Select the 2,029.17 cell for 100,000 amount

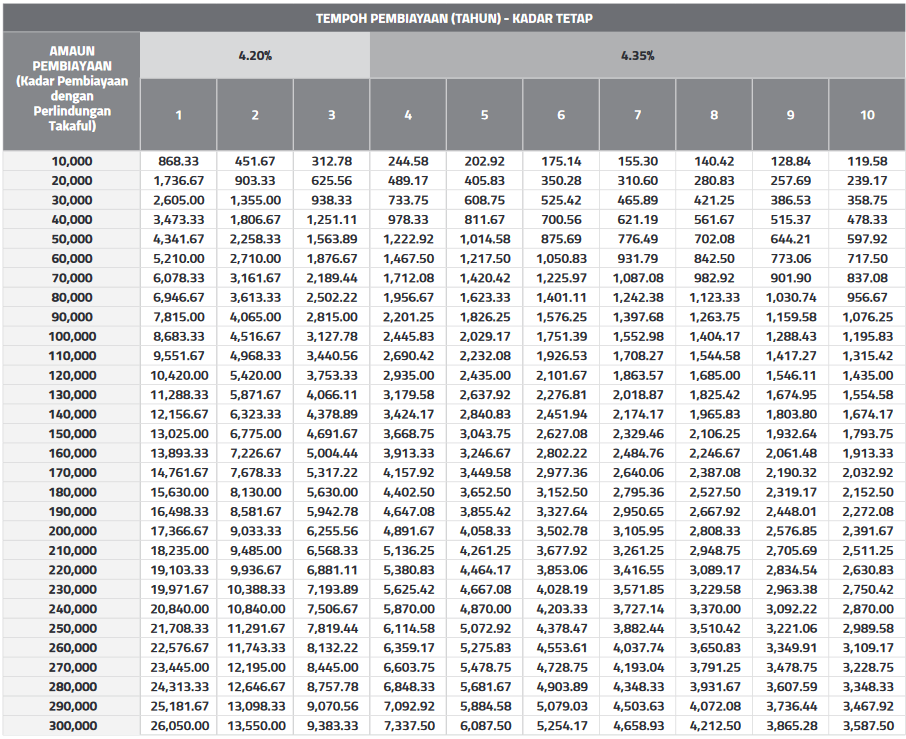coord(483,335)
